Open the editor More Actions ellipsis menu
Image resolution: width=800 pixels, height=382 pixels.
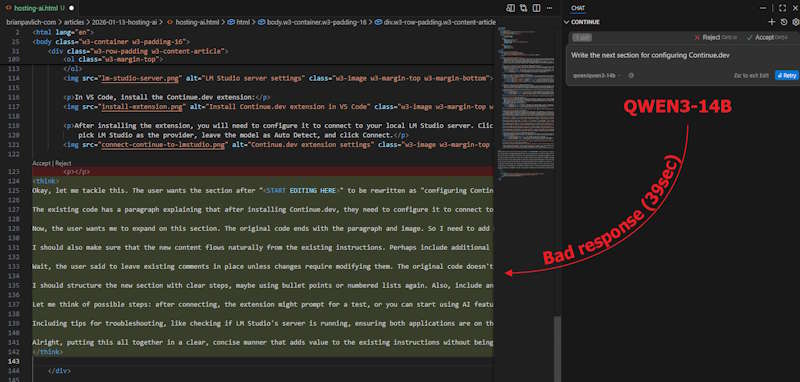coord(549,8)
